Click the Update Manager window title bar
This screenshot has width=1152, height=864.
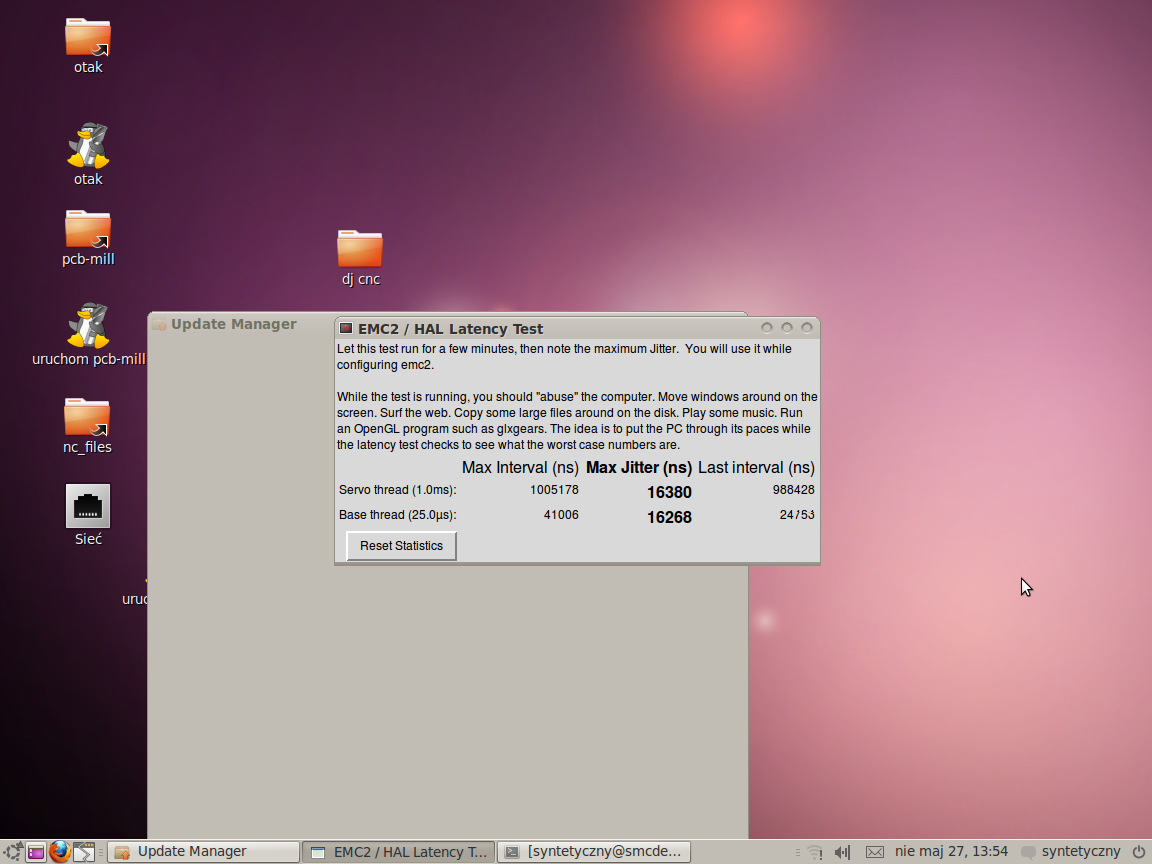pos(241,324)
